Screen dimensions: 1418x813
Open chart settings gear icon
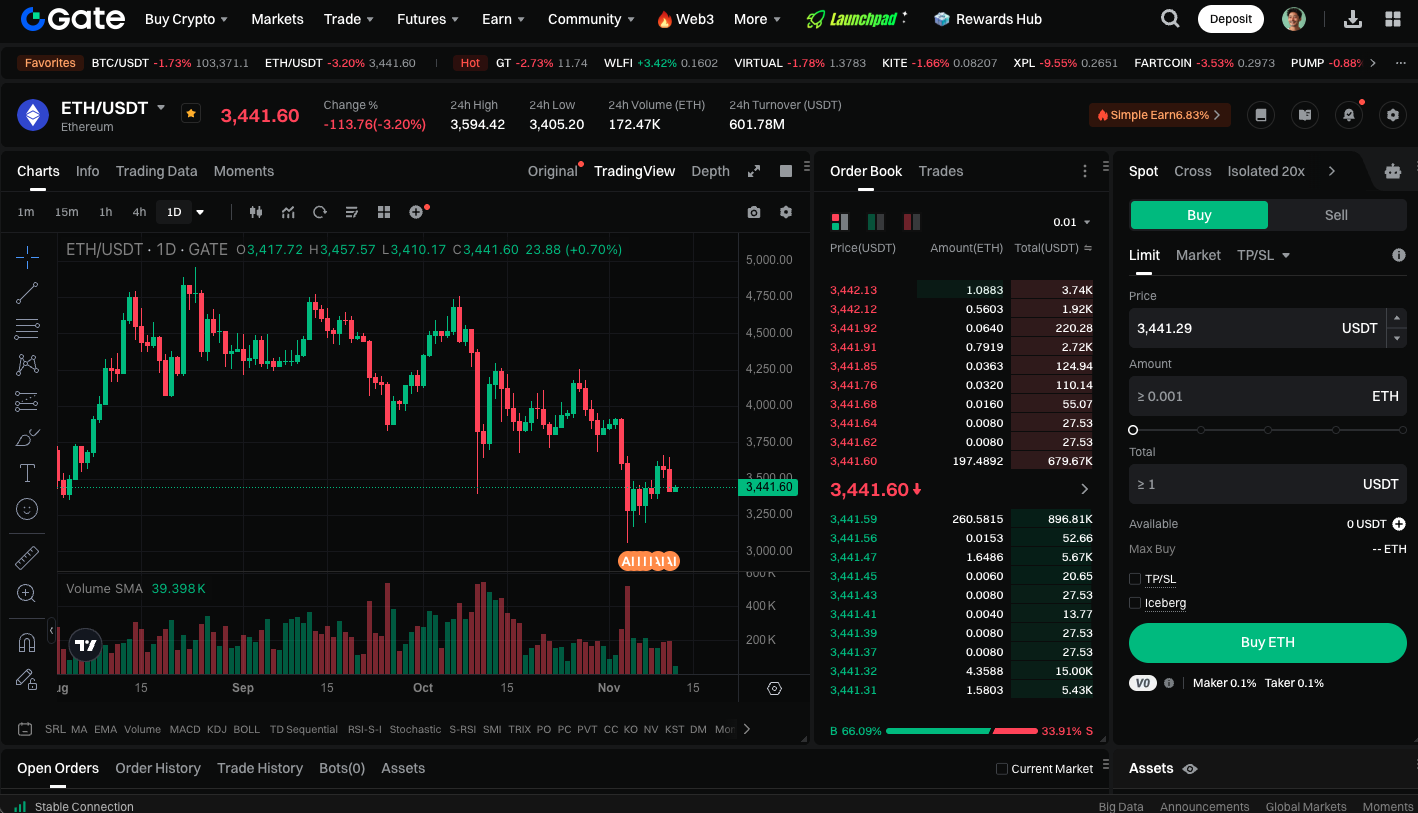(x=786, y=212)
